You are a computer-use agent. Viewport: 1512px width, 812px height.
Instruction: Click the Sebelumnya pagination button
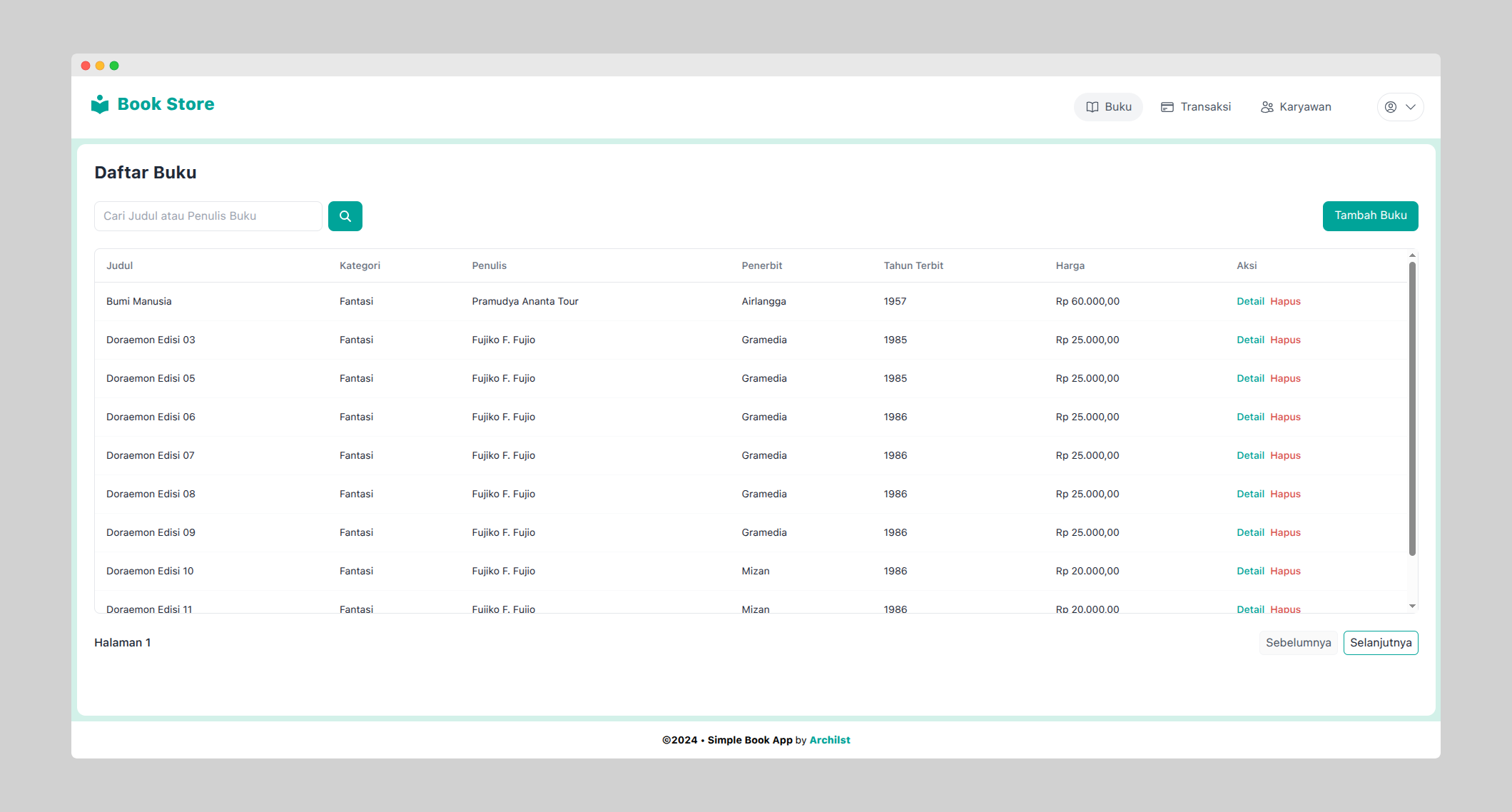(1298, 643)
